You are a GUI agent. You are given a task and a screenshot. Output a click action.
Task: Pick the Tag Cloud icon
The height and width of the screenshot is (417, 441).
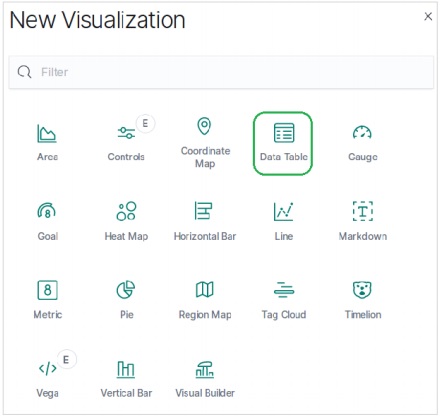284,289
